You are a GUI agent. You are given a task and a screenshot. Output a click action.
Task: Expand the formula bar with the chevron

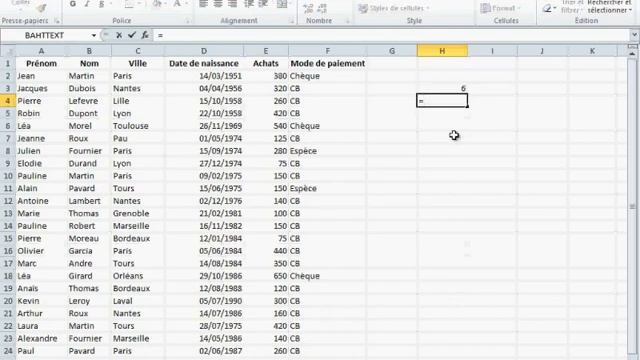pyautogui.click(x=634, y=36)
